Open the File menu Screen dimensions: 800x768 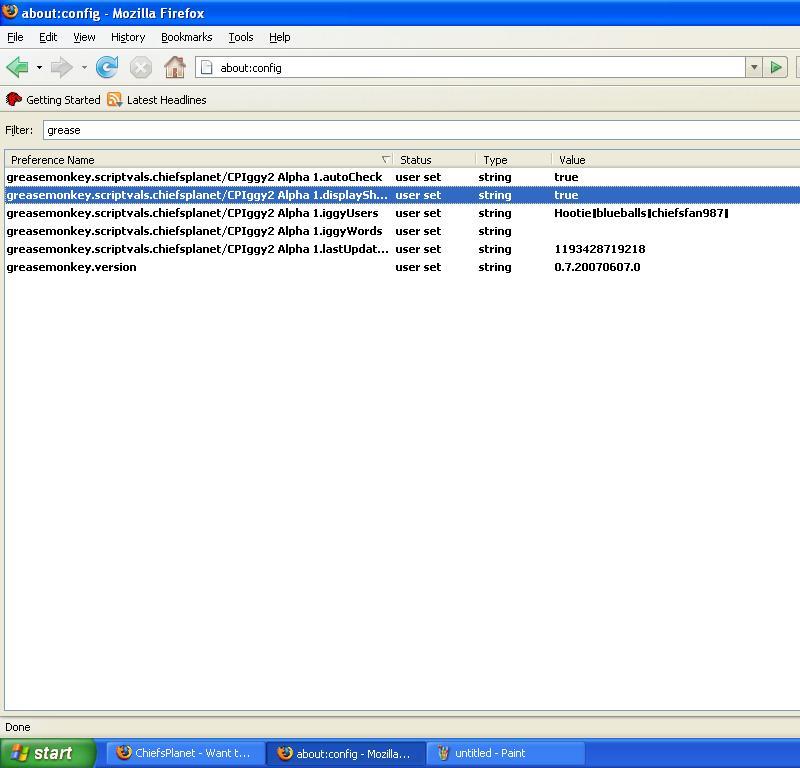click(15, 37)
